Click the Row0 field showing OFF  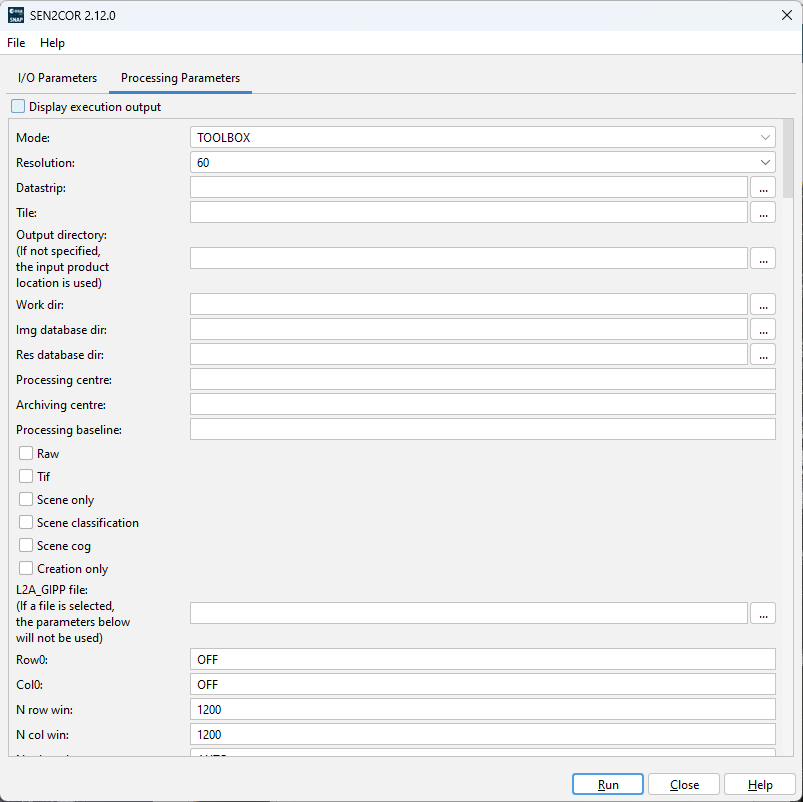pyautogui.click(x=482, y=659)
